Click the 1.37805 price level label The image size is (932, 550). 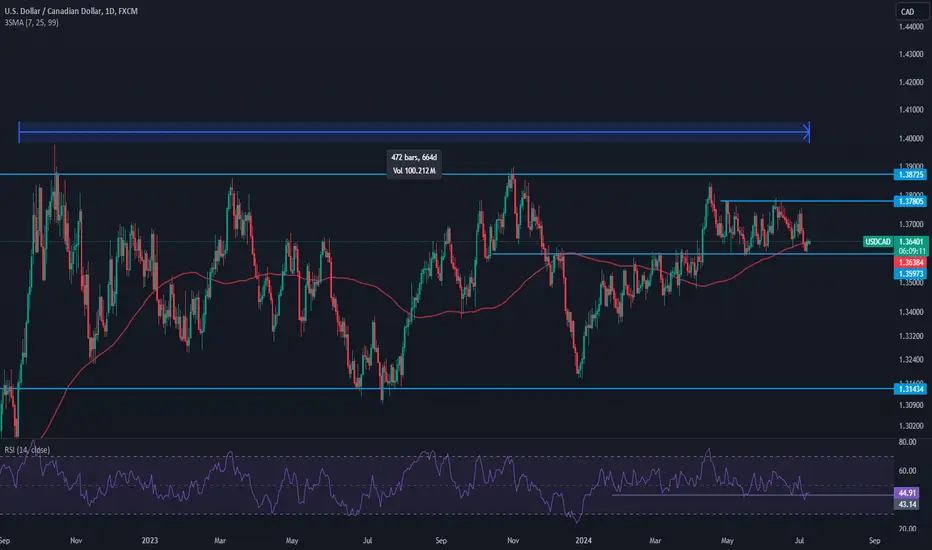(911, 202)
